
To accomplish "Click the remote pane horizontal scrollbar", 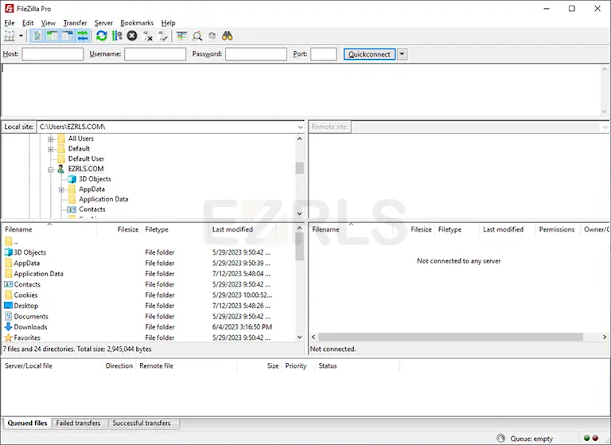I will 450,337.
